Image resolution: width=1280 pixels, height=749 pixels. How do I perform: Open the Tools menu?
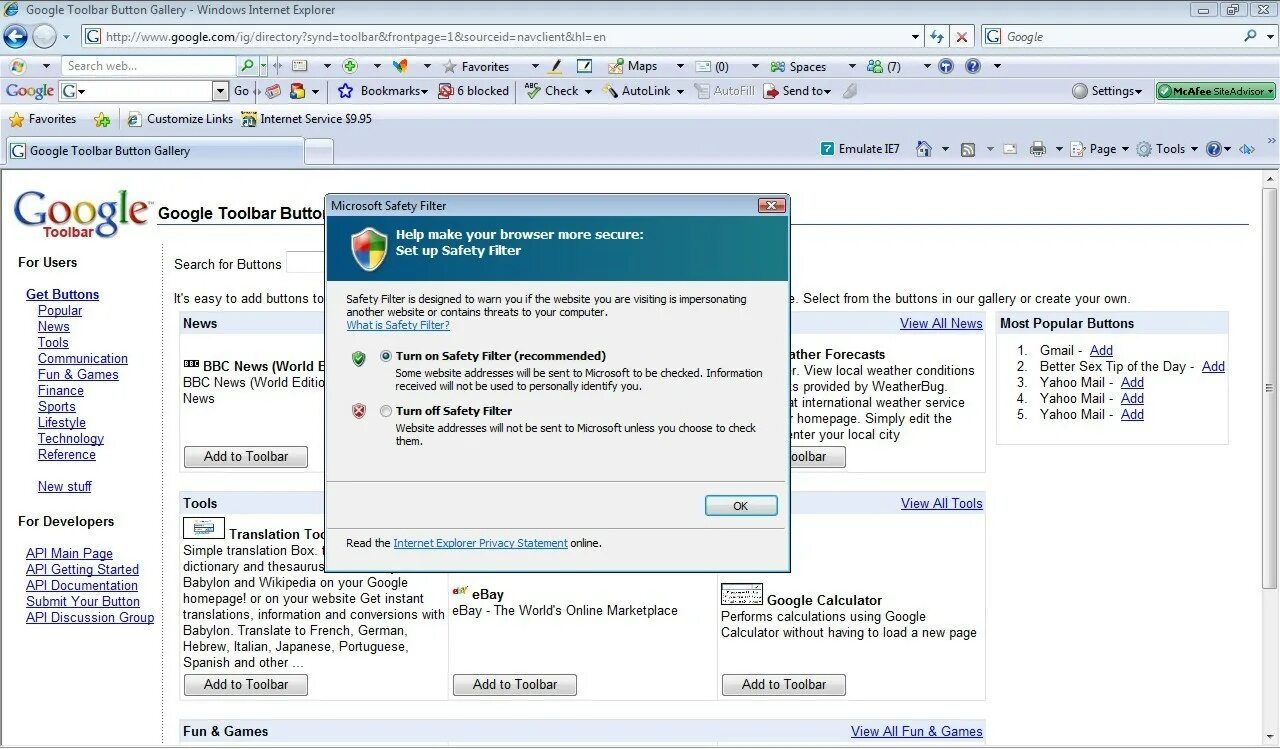[1169, 149]
